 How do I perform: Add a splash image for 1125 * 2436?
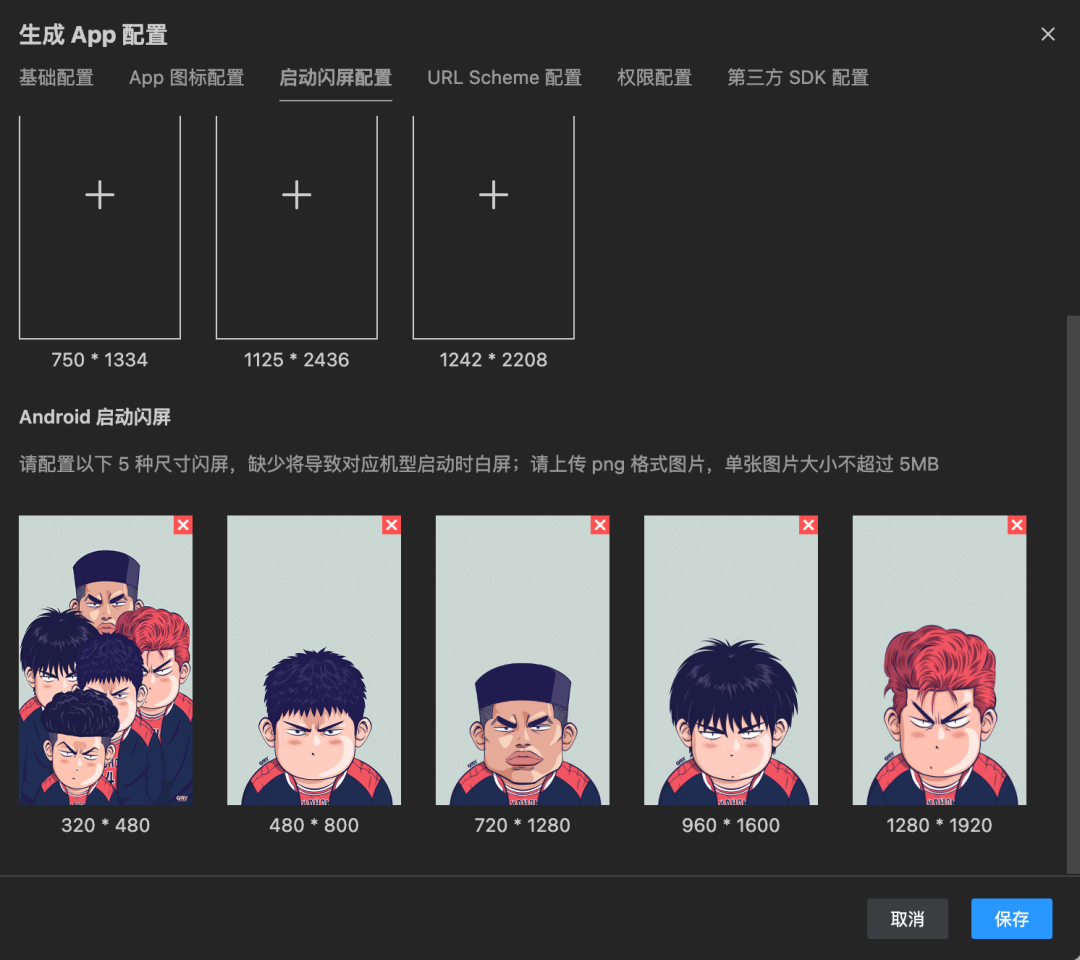296,195
